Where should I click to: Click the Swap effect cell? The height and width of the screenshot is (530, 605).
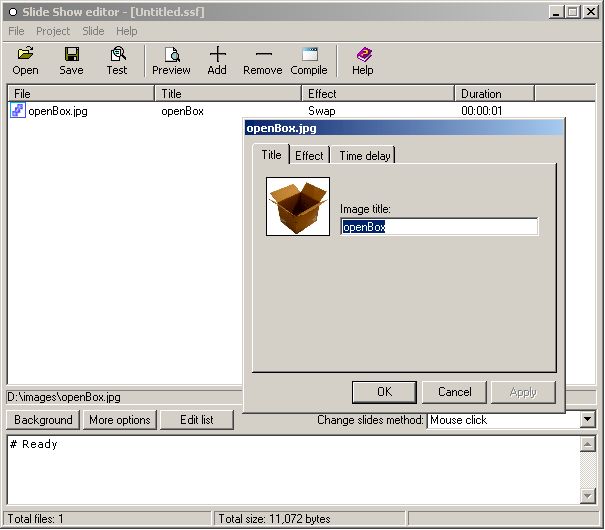[321, 111]
